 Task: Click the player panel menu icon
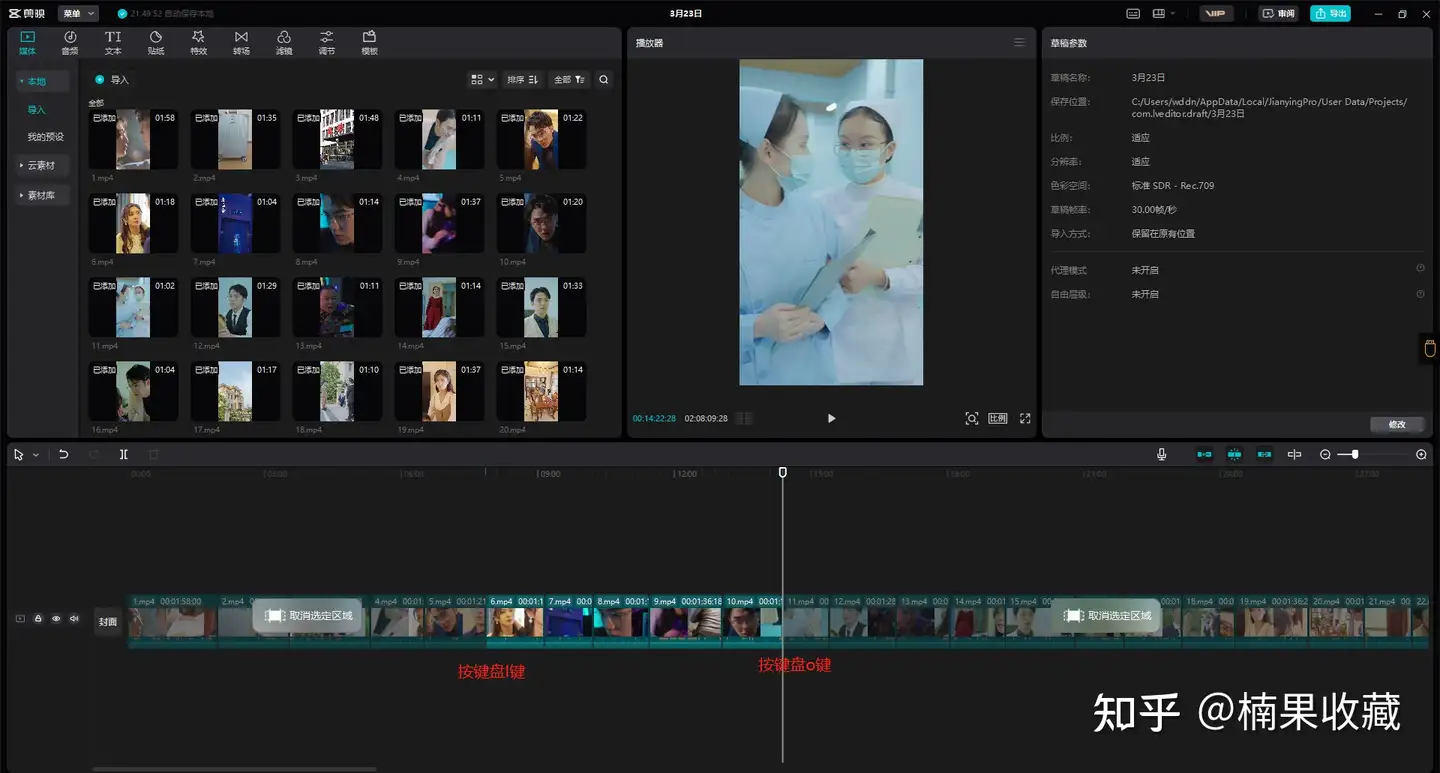1019,42
